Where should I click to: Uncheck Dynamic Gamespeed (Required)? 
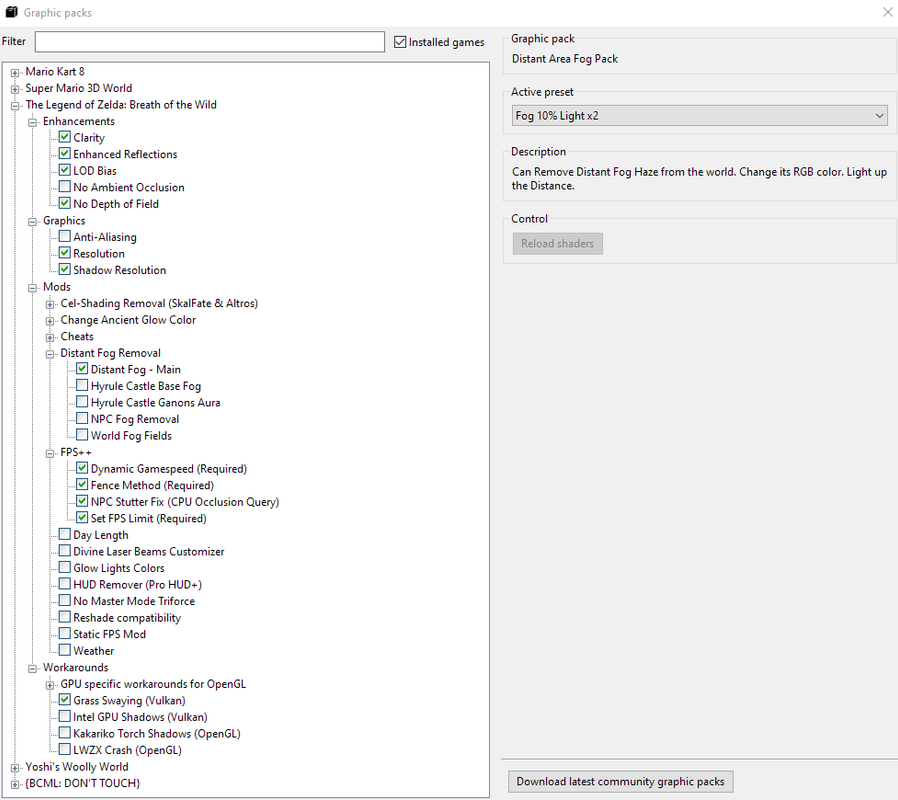point(82,468)
